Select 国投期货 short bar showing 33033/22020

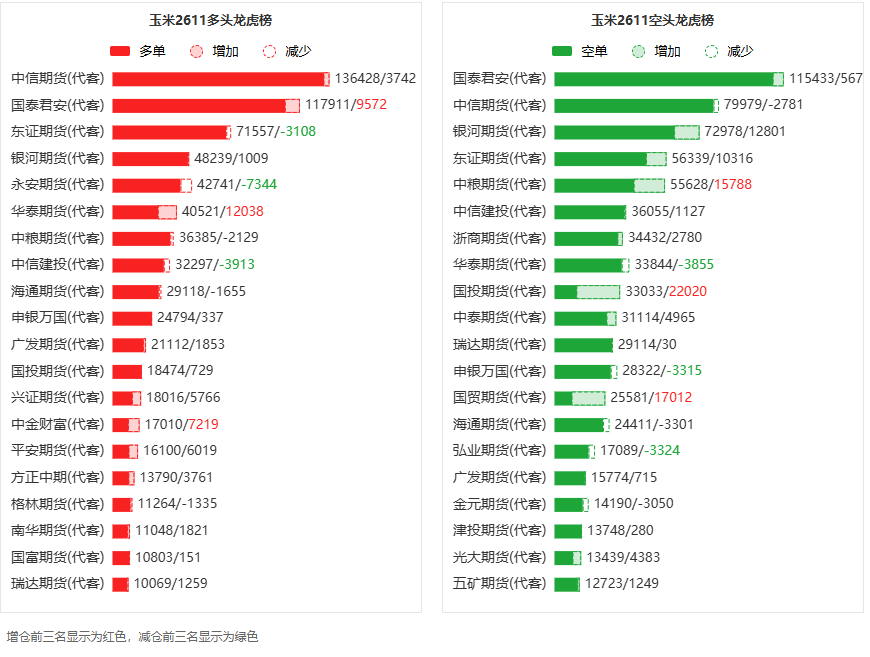586,292
